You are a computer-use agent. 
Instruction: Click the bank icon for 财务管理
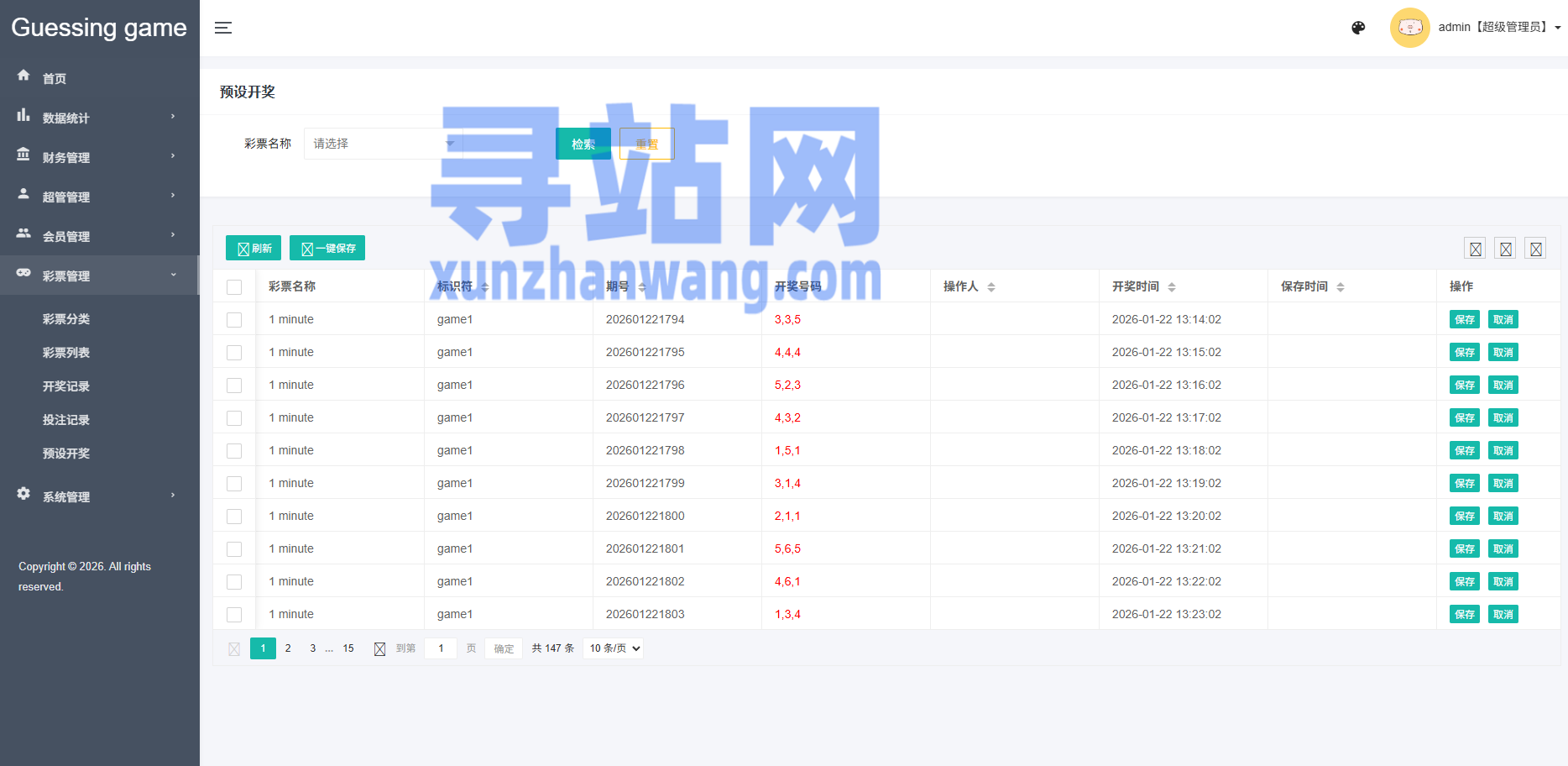24,155
